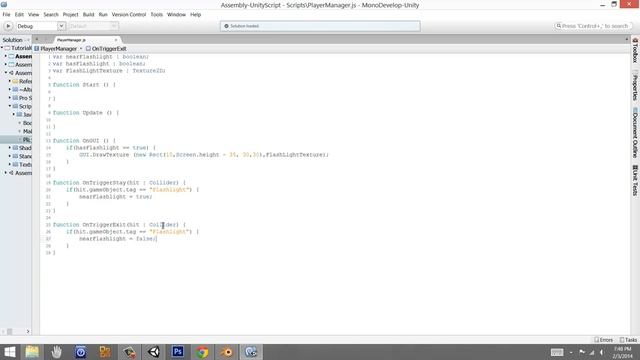Open the Help menu
Viewport: 640px width, 360px height.
pos(196,15)
